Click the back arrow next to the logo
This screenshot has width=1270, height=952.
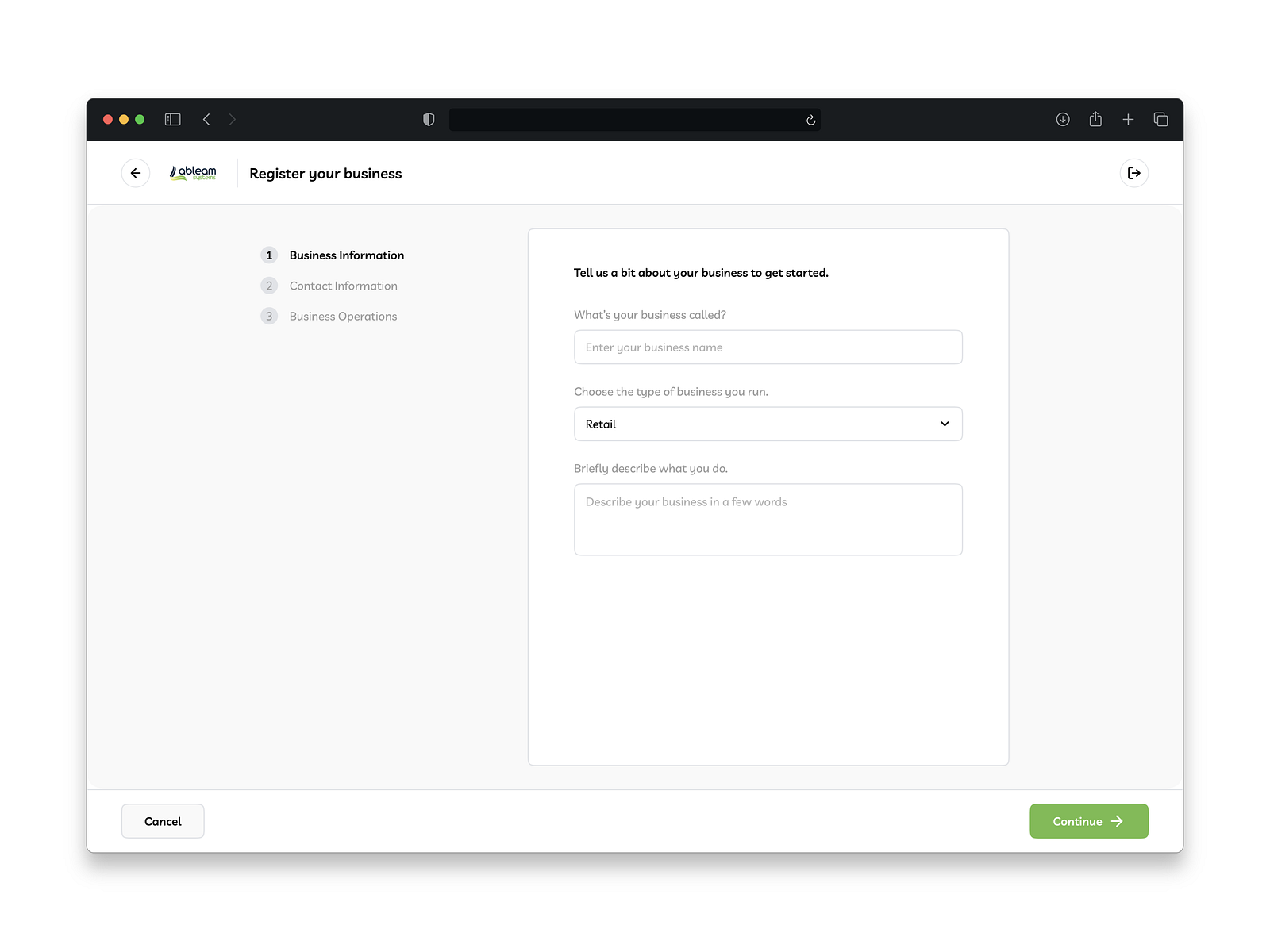tap(135, 173)
